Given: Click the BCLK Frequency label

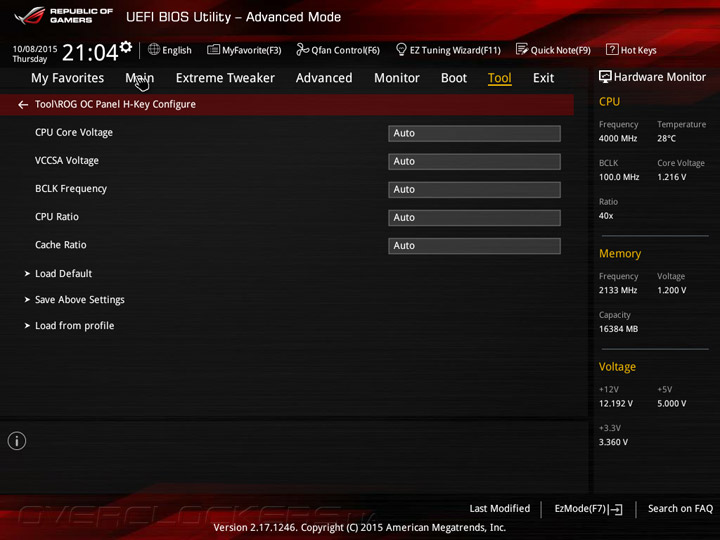Looking at the screenshot, I should click(x=71, y=189).
